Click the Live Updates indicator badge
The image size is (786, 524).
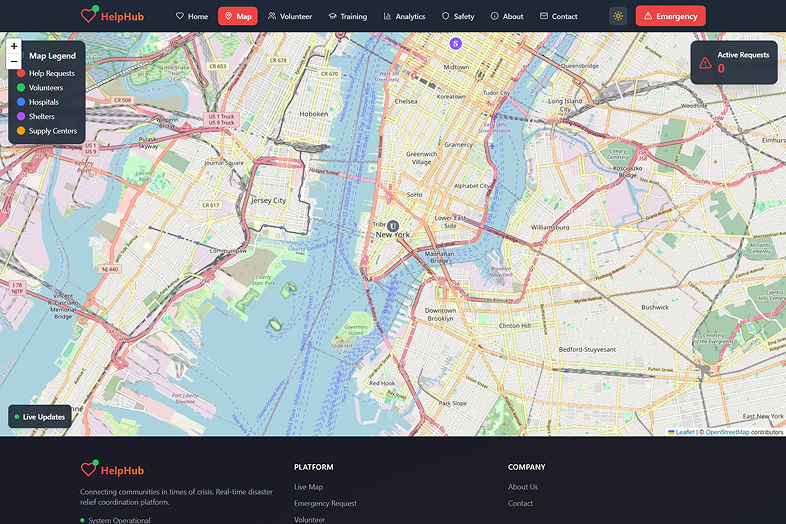(x=40, y=417)
